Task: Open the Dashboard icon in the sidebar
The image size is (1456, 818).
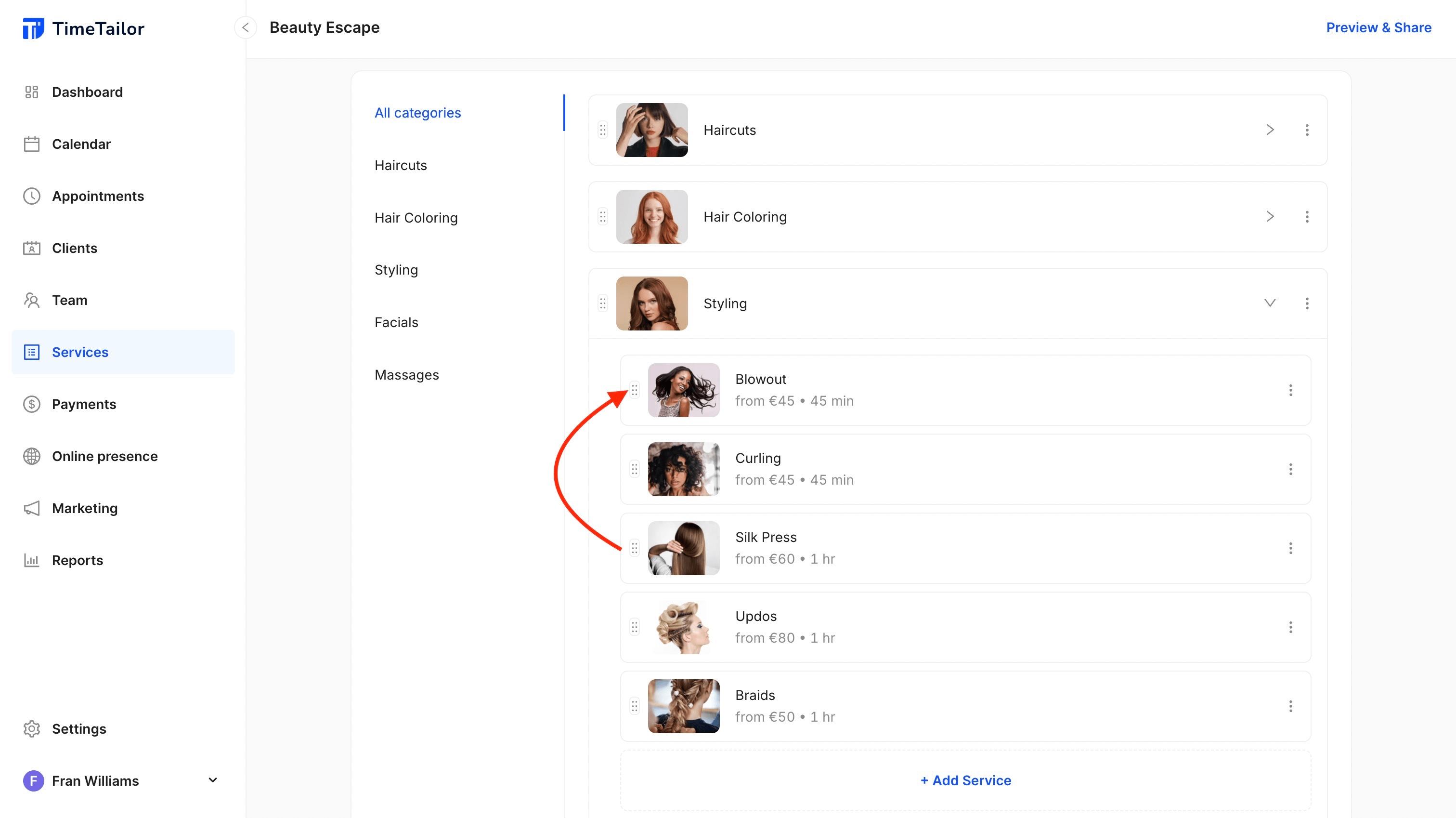Action: coord(32,92)
